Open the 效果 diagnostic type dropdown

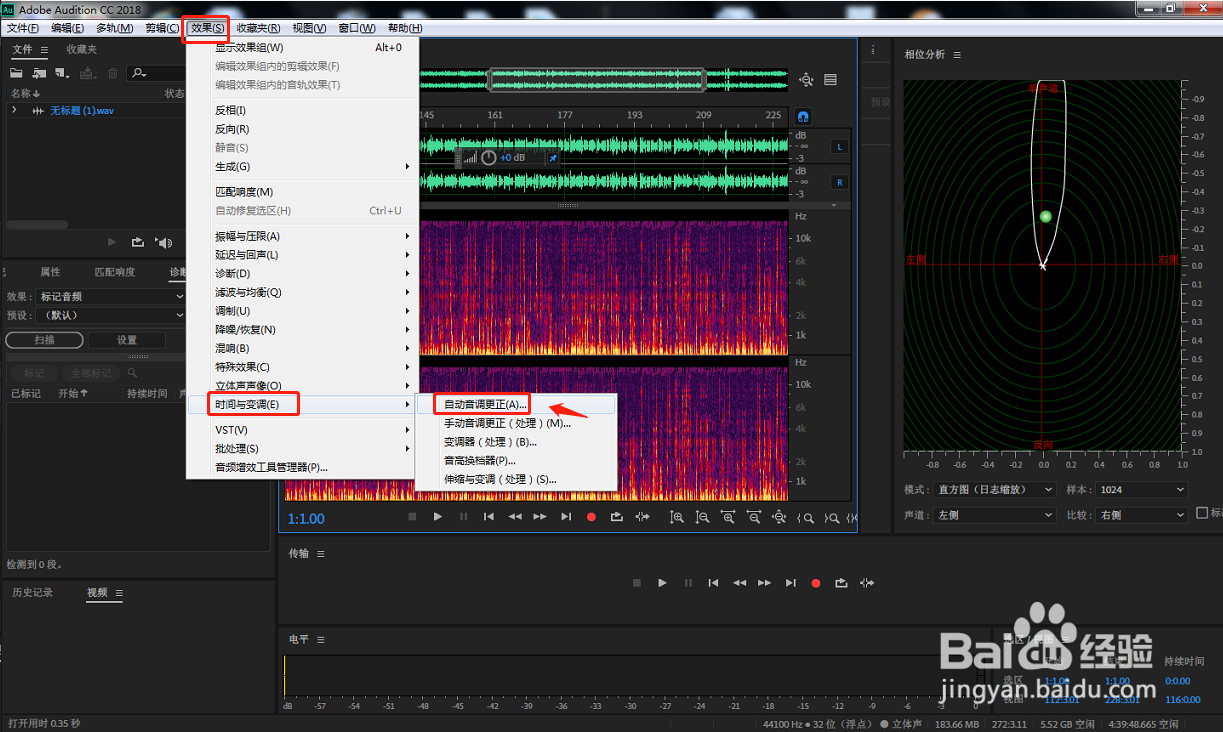pos(110,296)
